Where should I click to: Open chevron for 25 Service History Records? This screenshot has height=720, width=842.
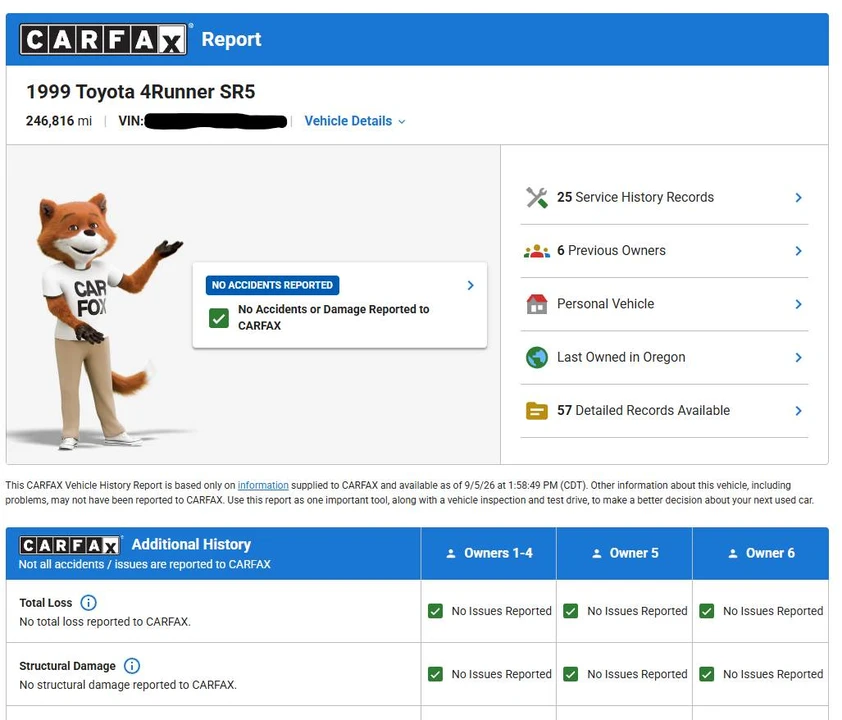point(799,198)
